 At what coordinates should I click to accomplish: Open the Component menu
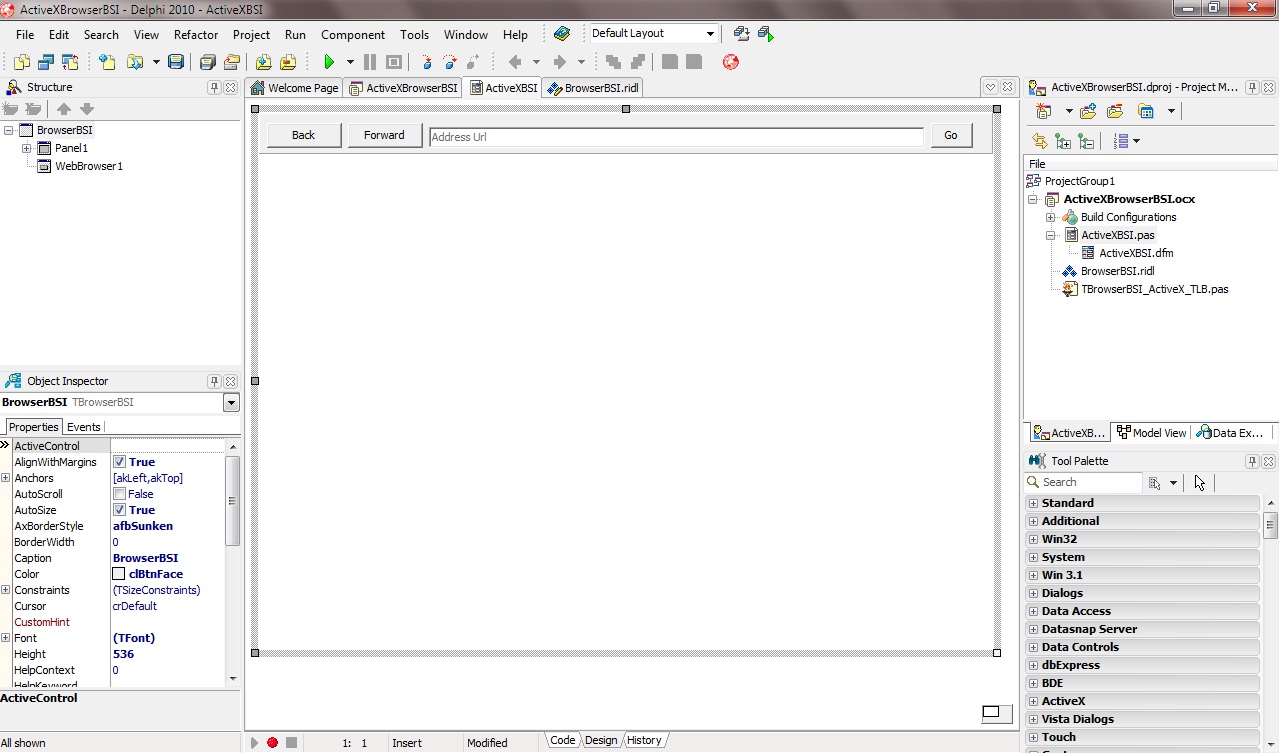pos(353,34)
